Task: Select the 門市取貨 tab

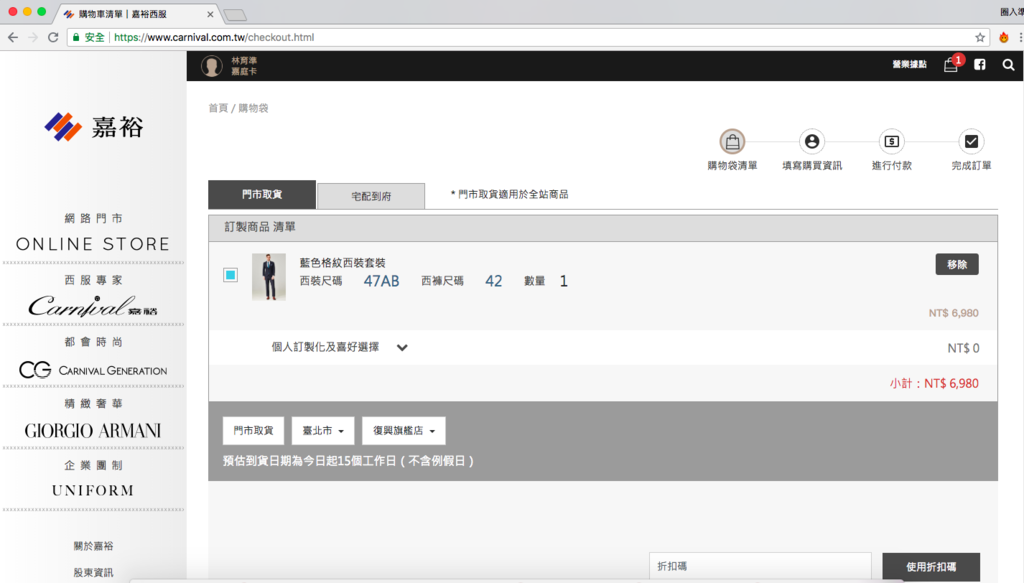Action: coord(262,195)
